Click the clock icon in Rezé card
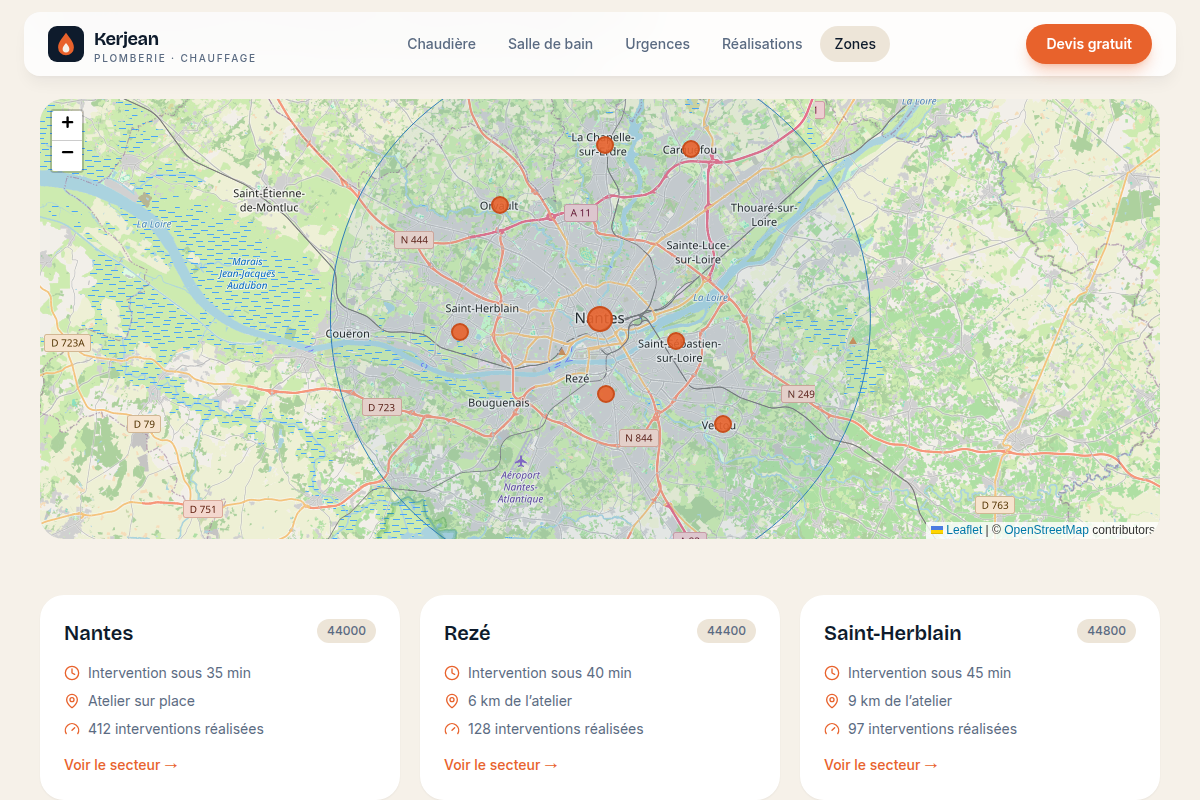1200x800 pixels. [452, 673]
